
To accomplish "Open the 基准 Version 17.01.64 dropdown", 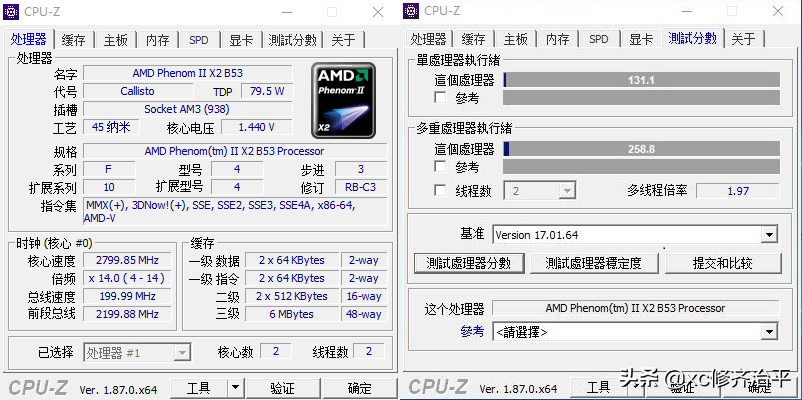I will point(635,235).
